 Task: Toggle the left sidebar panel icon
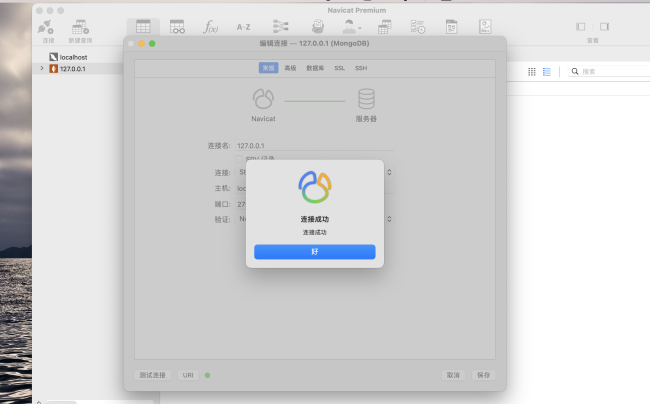point(581,27)
